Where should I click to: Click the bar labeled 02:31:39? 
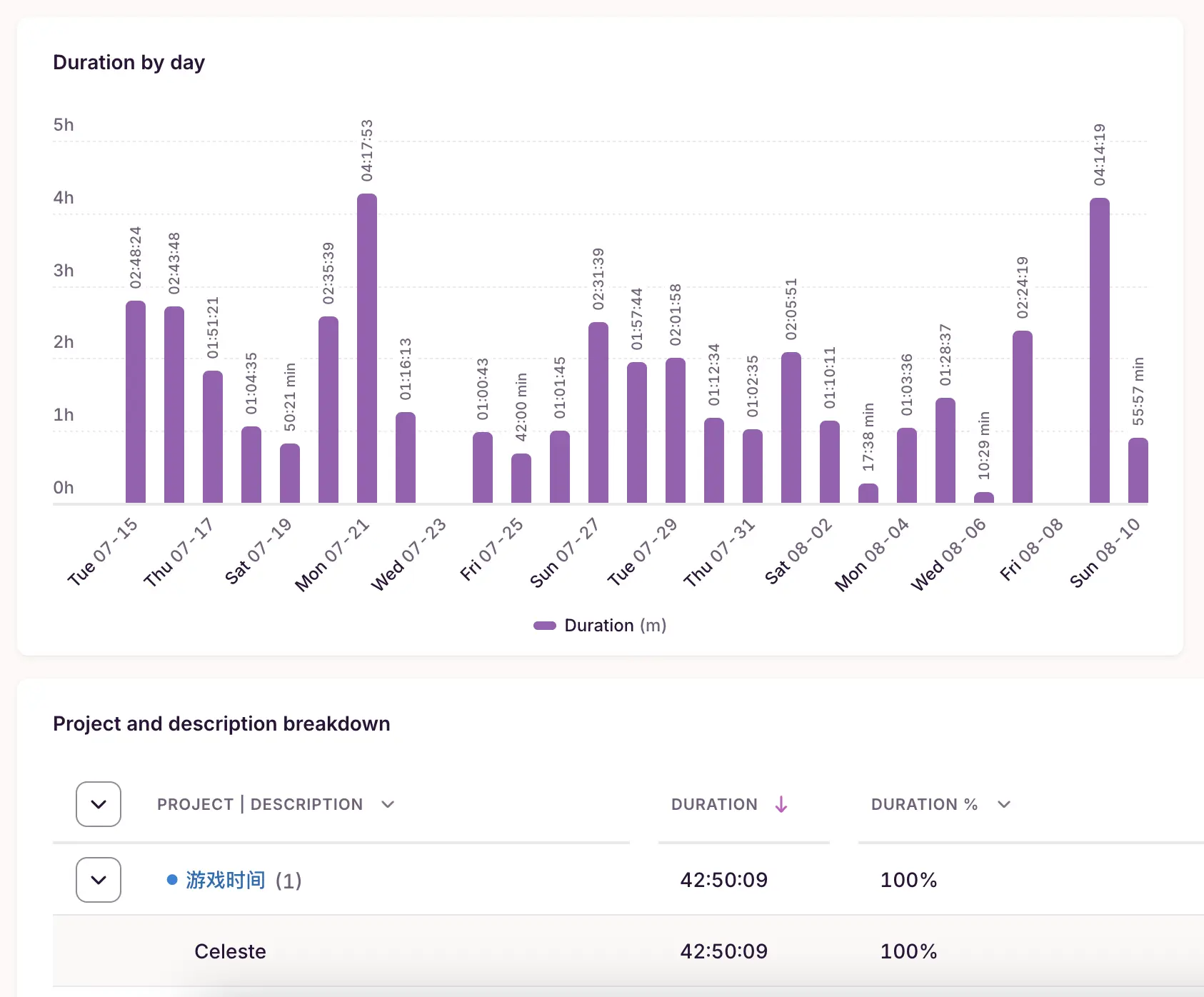[x=598, y=413]
